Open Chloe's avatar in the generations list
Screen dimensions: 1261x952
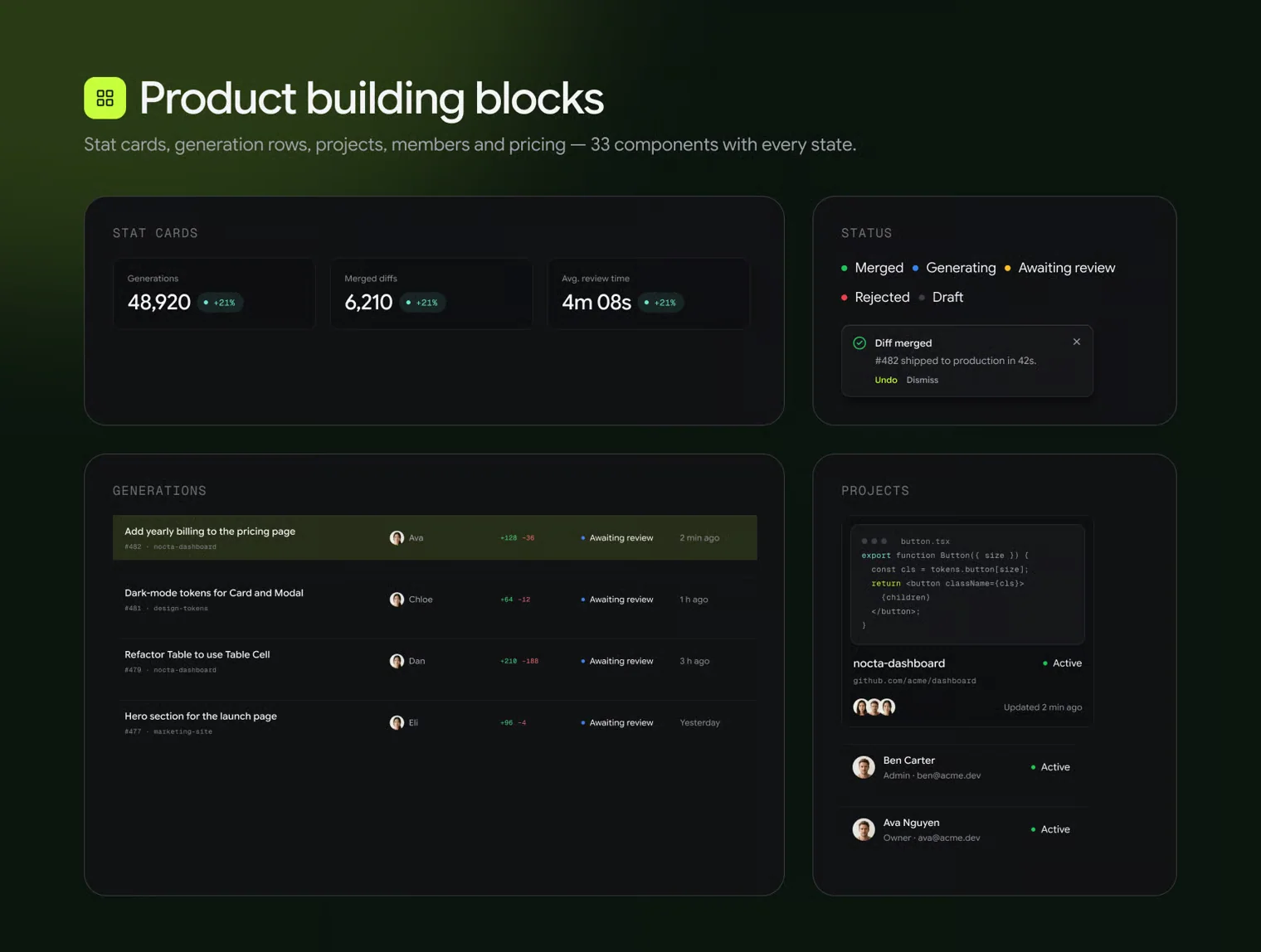397,599
